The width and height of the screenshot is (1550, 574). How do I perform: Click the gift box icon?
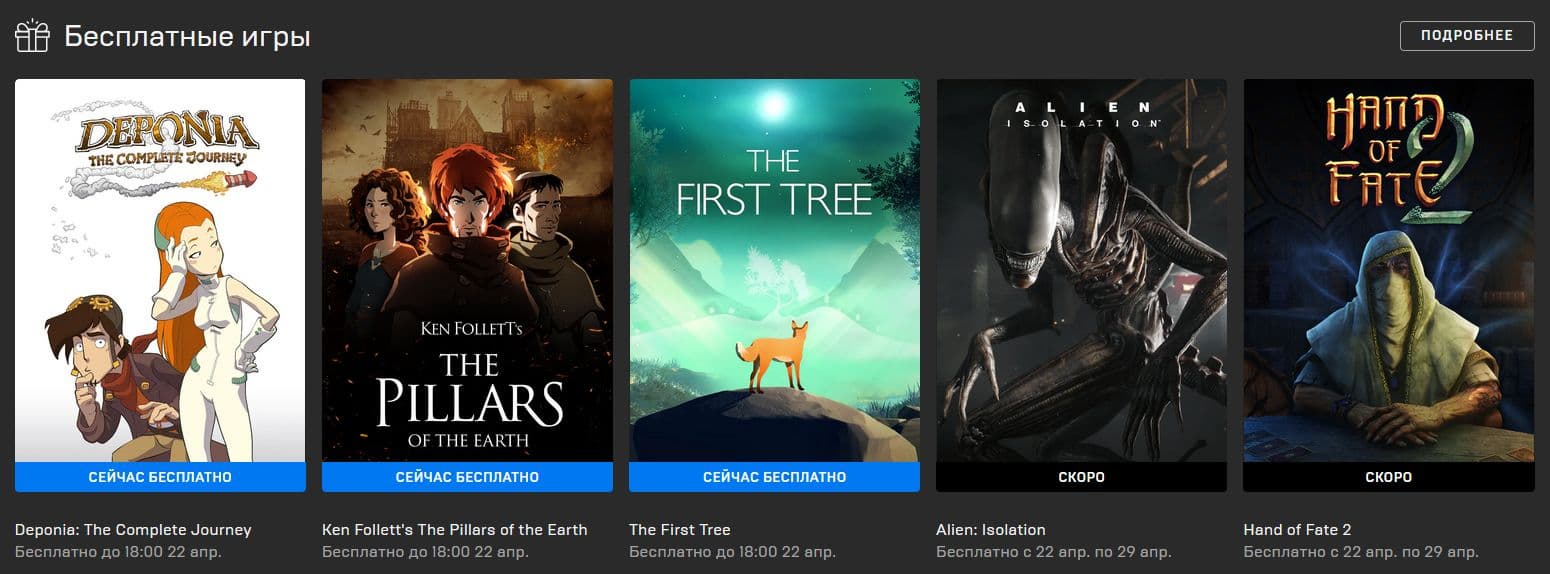tap(32, 36)
